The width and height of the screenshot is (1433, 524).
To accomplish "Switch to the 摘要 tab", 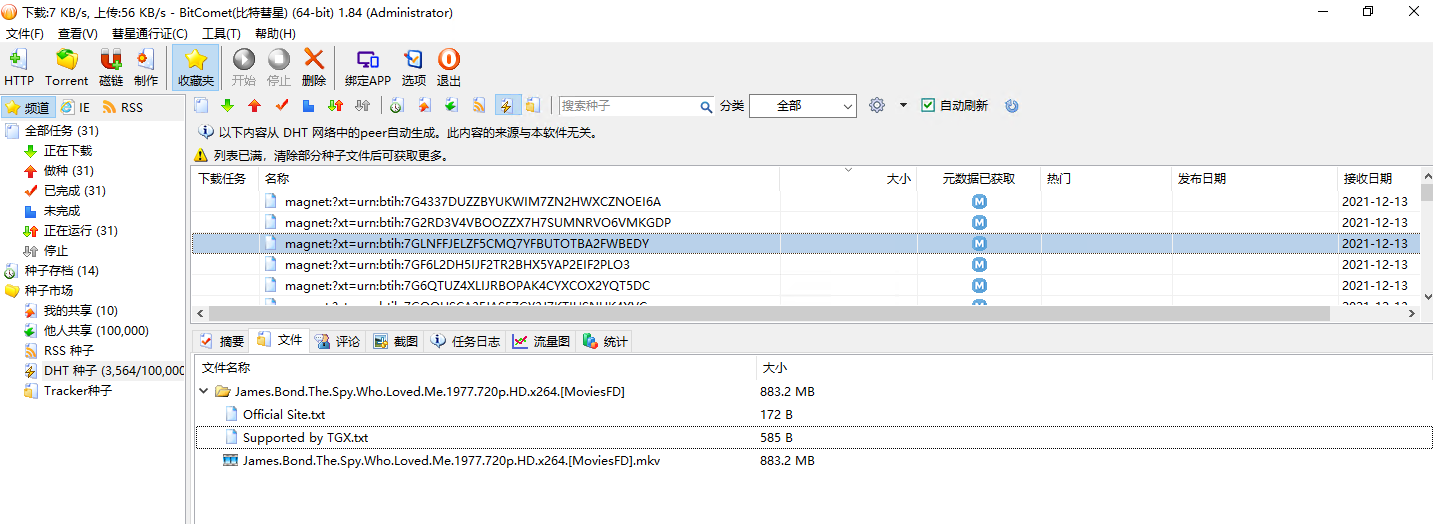I will (x=221, y=341).
